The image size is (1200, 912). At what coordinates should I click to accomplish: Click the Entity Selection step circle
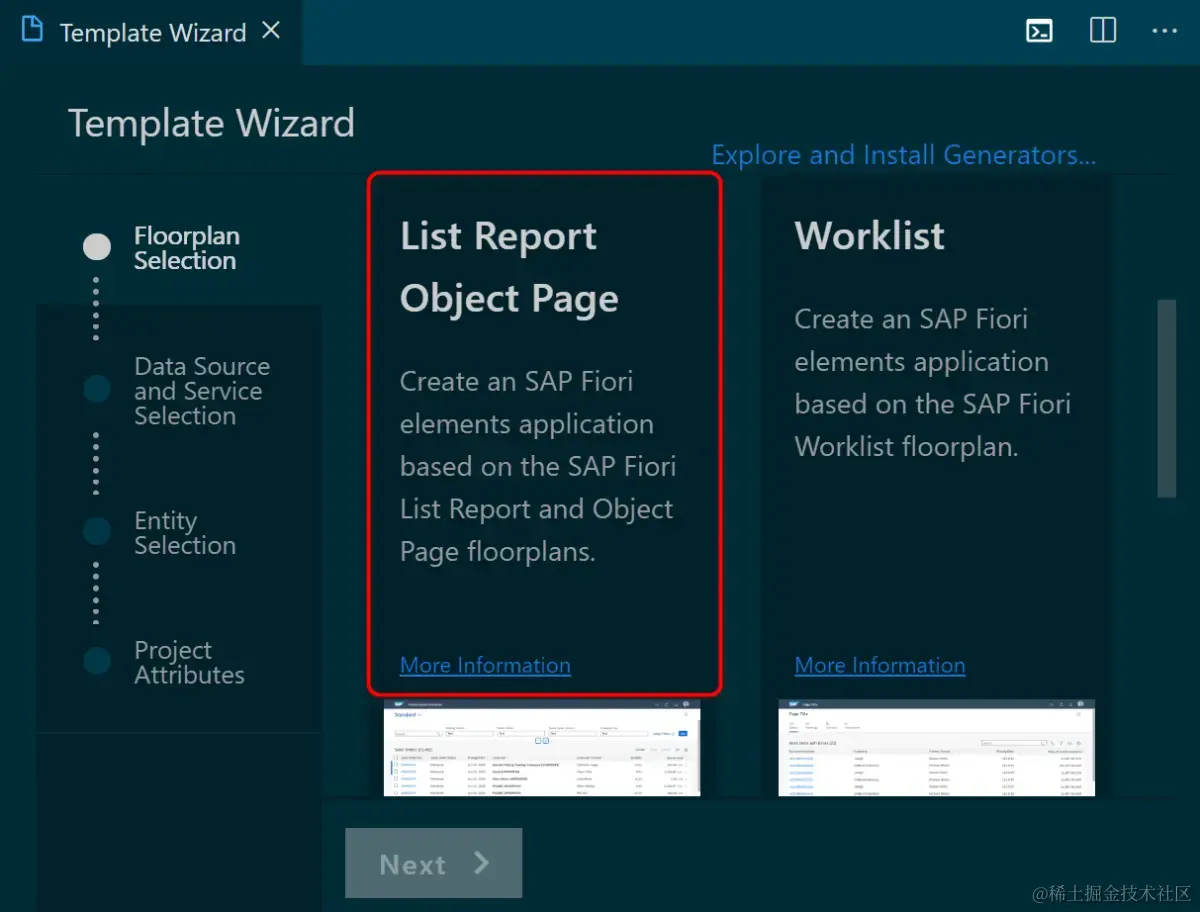tap(97, 531)
